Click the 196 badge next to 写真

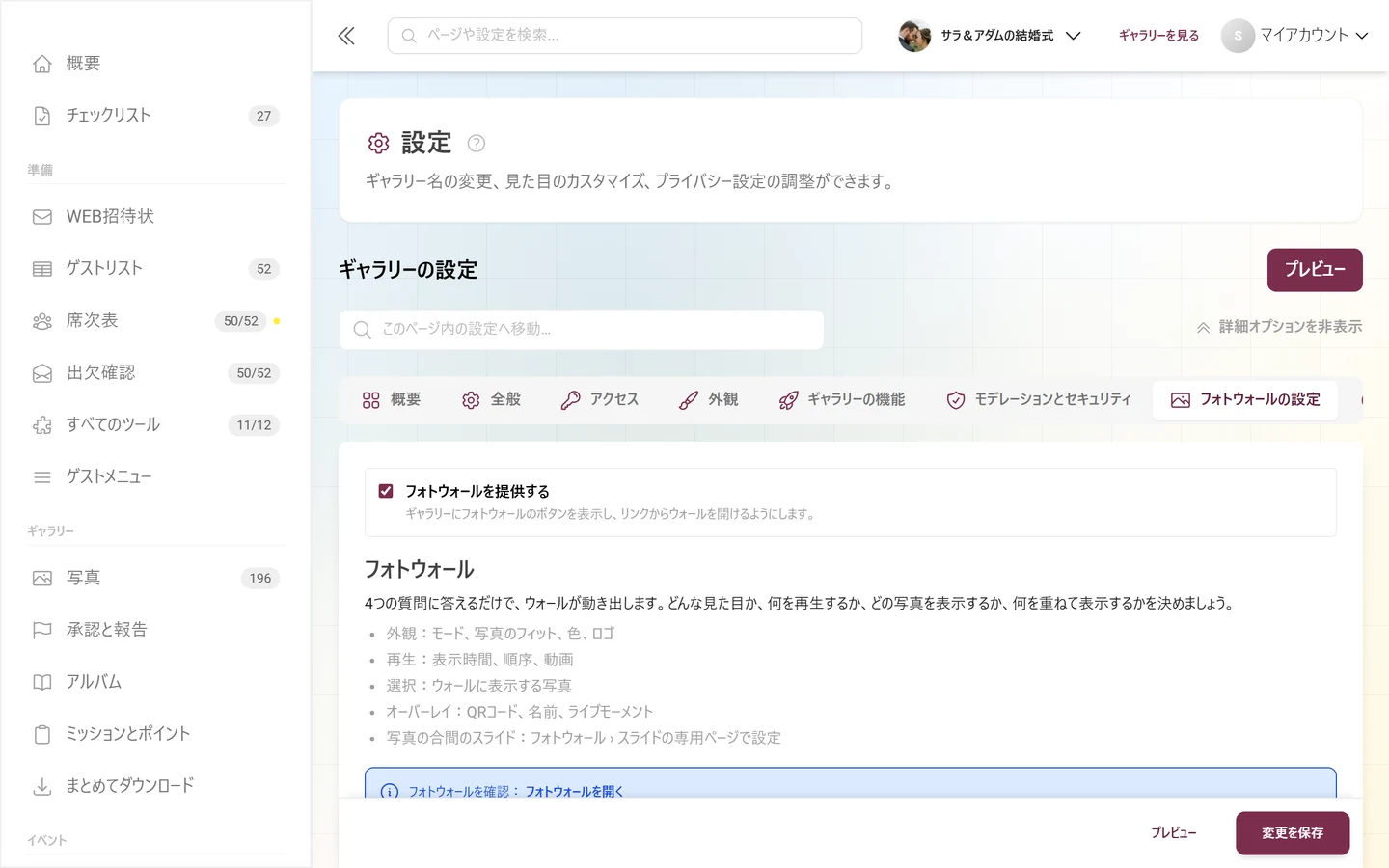point(260,579)
